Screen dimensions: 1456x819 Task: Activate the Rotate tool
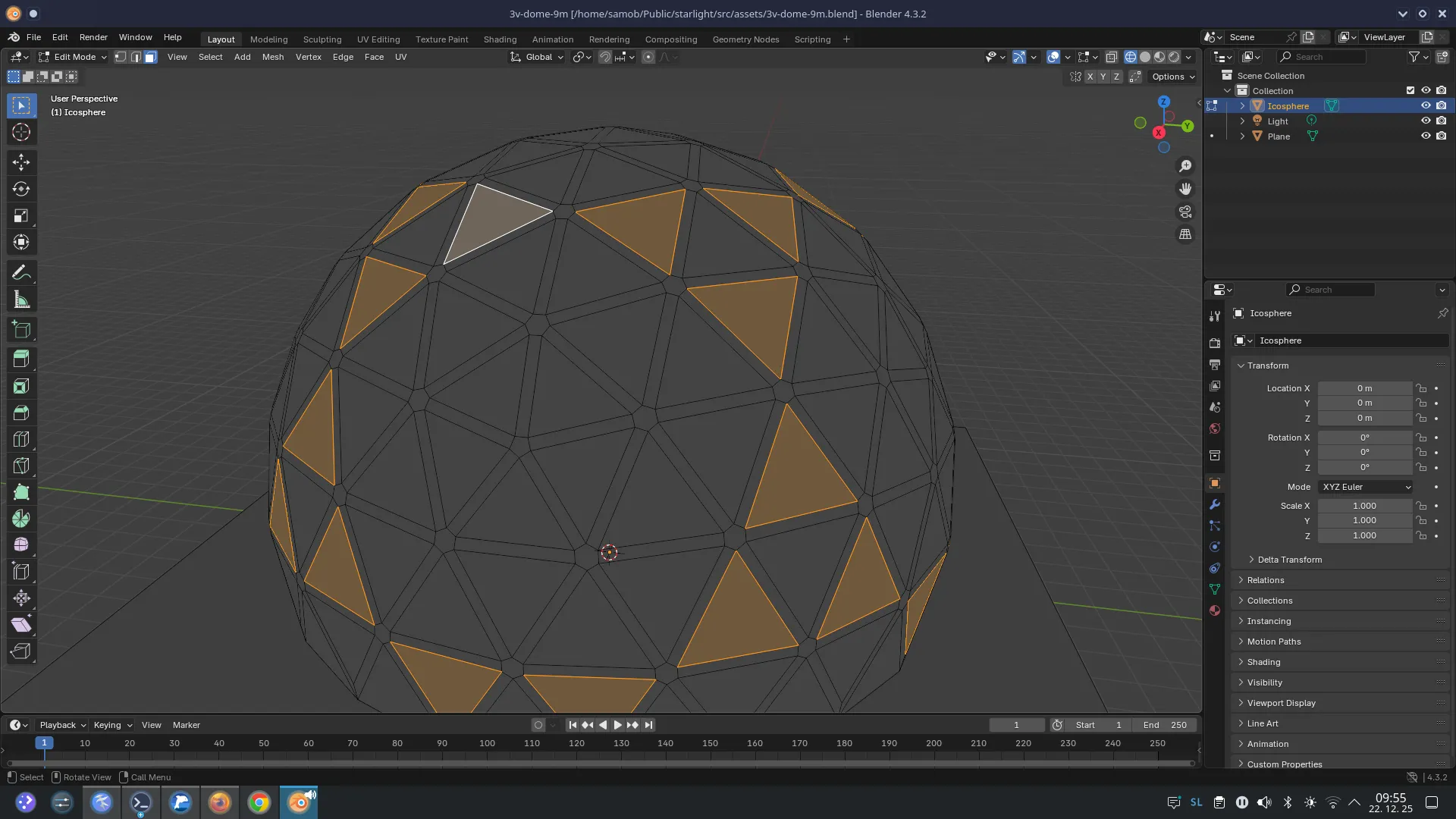coord(21,189)
